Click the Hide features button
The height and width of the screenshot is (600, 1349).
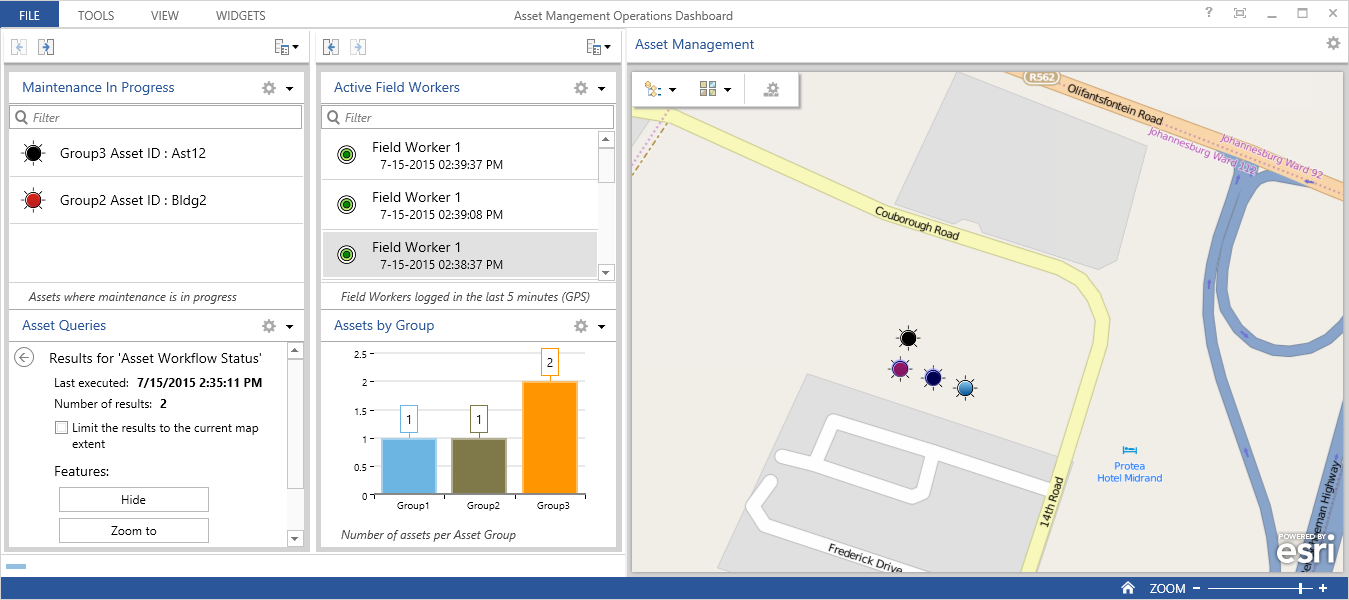click(134, 500)
